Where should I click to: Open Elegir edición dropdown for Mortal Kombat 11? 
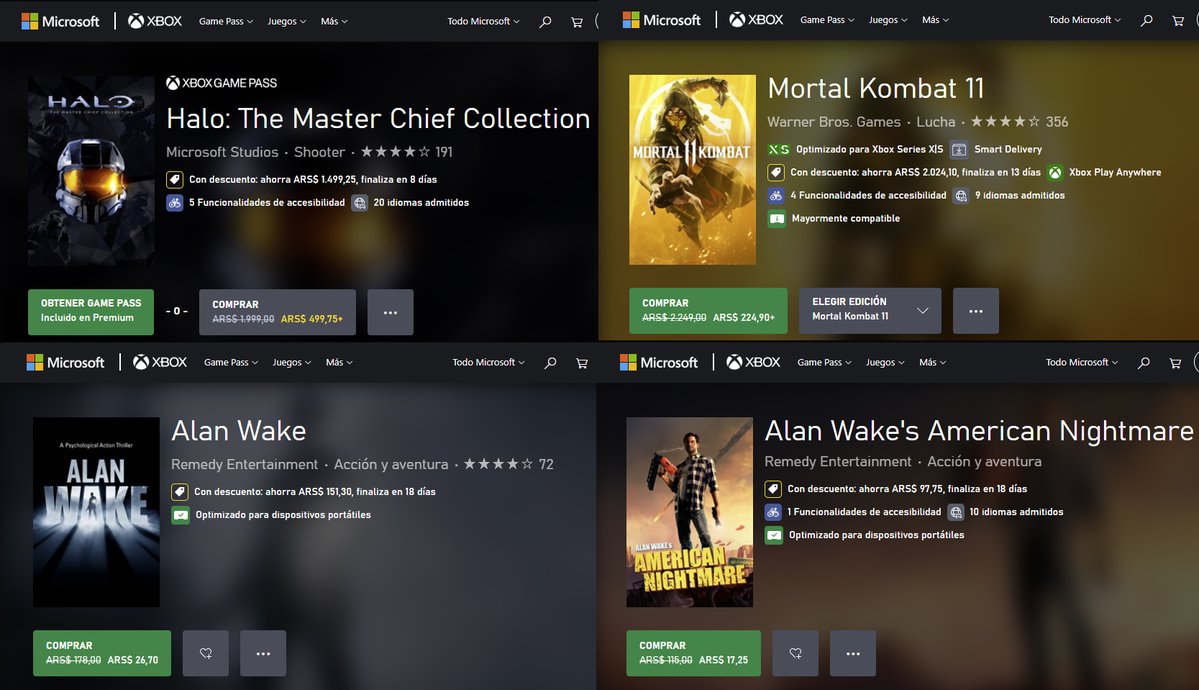(870, 311)
